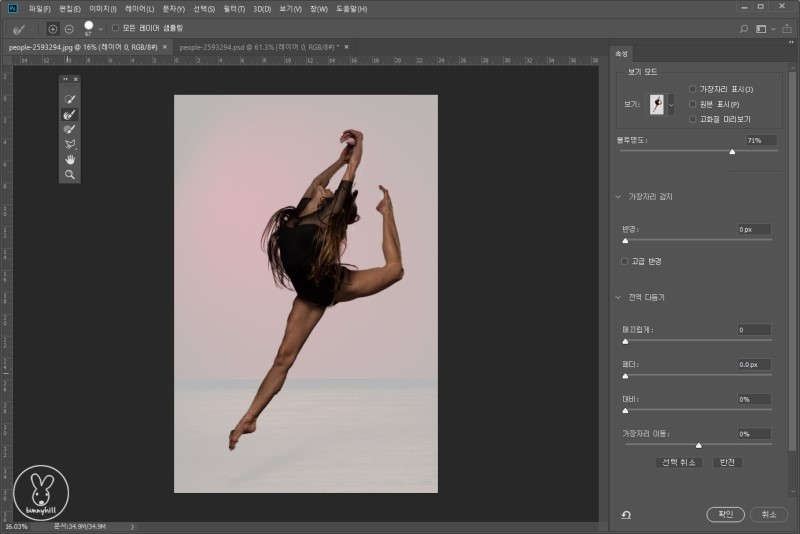Enable the 모든 레이어 샘플링 checkbox
The image size is (800, 534).
[x=115, y=28]
